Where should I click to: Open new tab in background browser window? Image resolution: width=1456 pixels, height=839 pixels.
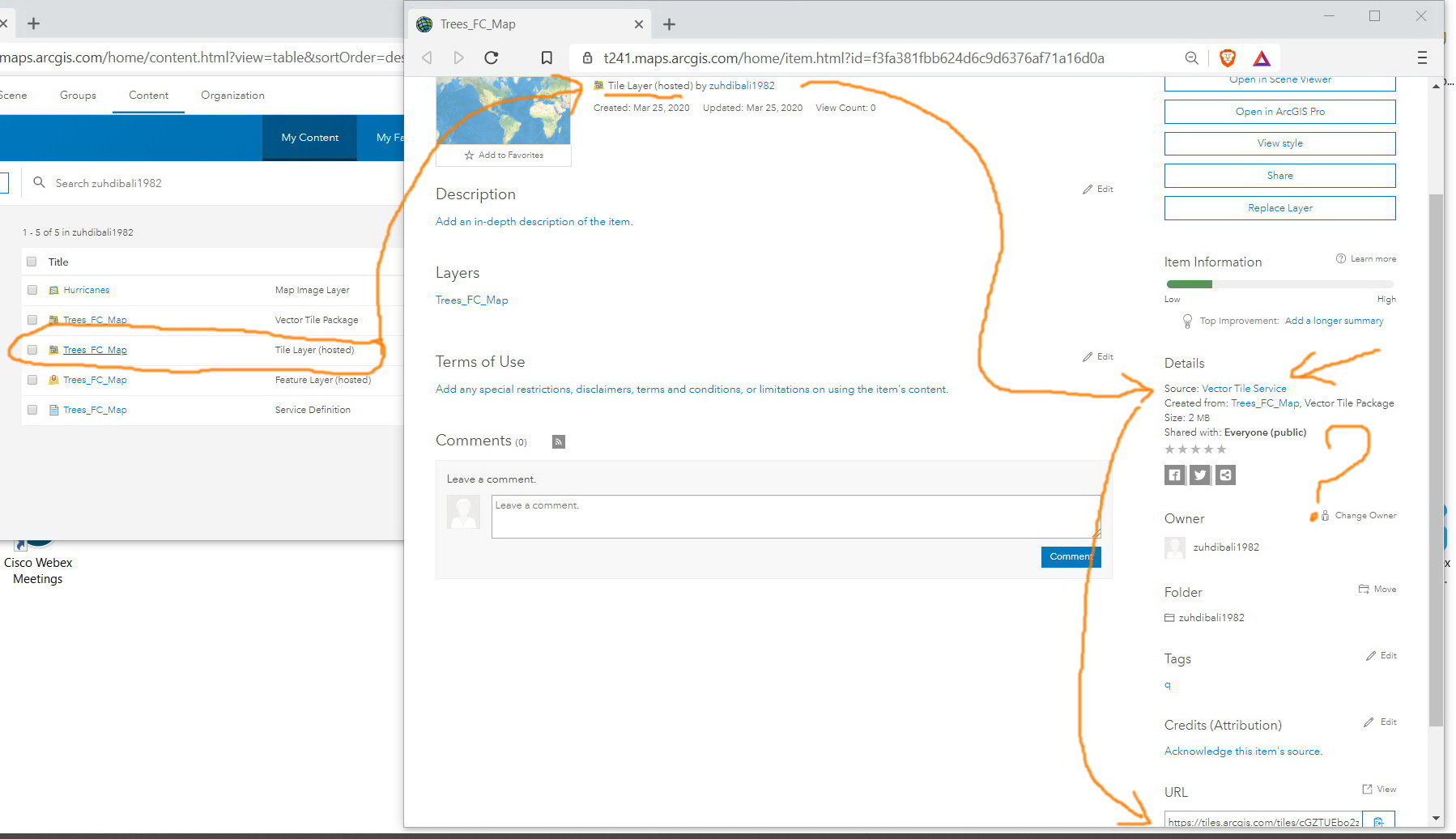coord(33,23)
